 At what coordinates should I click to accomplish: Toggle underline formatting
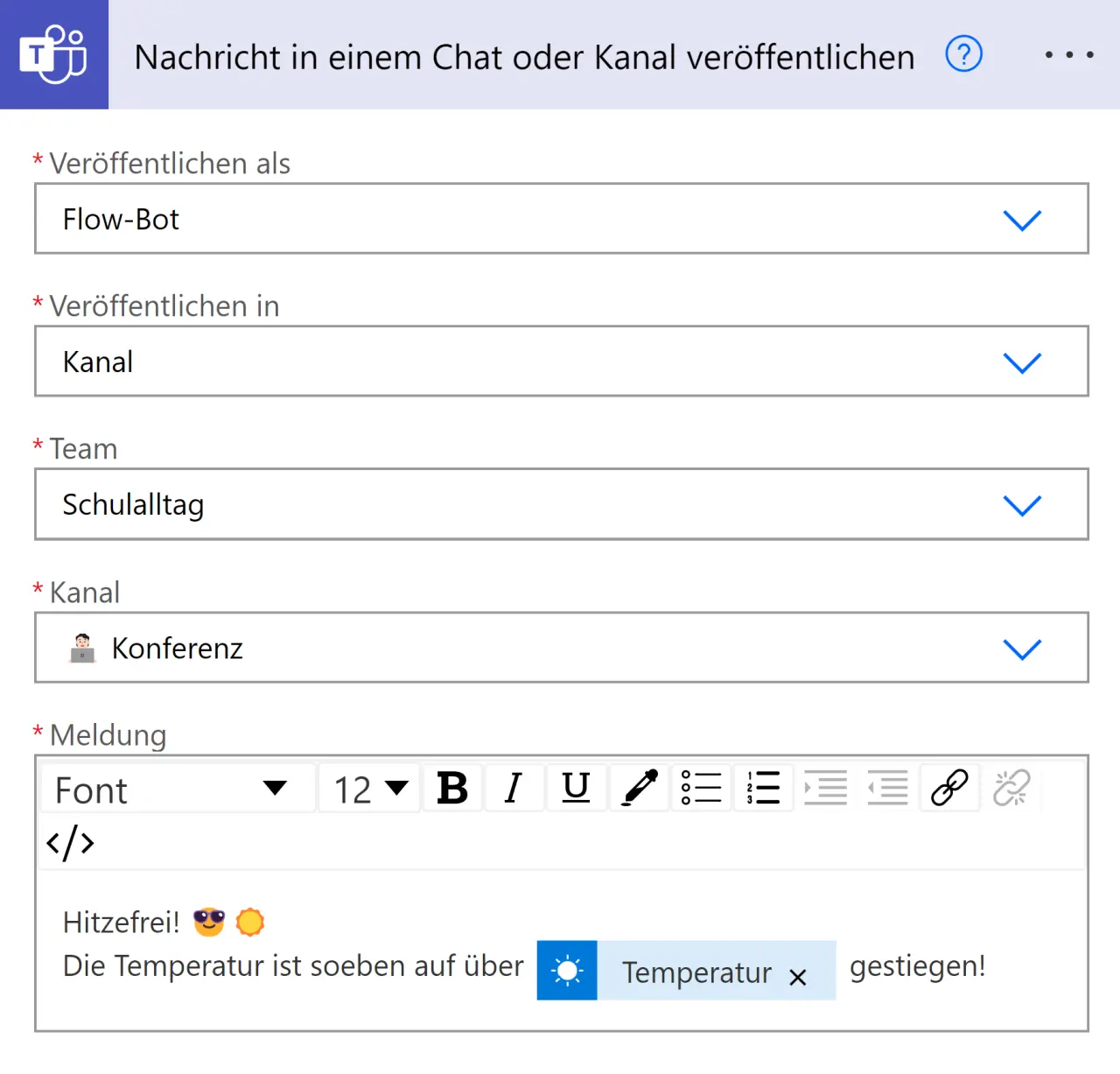(576, 789)
